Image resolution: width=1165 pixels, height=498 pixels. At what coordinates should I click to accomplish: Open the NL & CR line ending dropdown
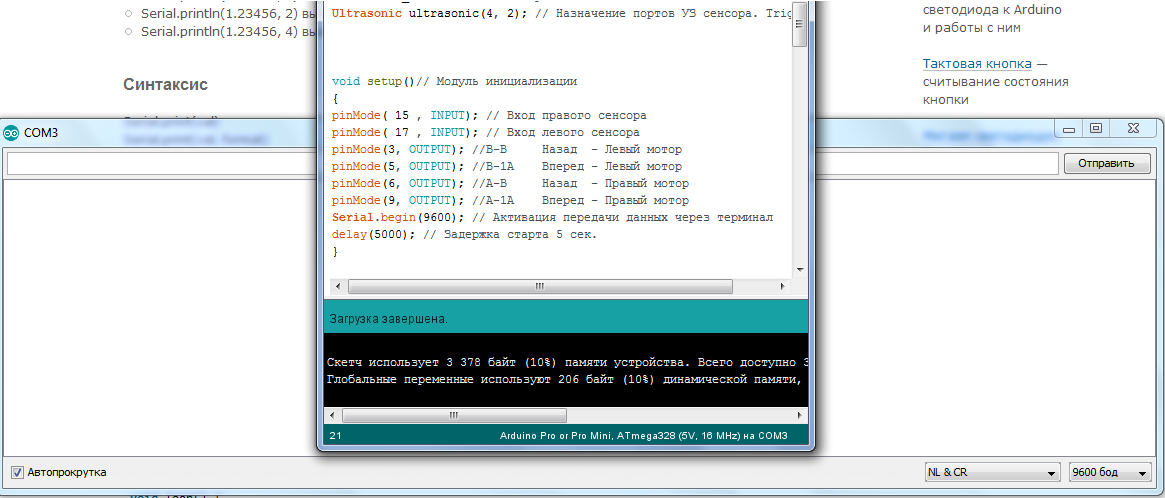pyautogui.click(x=991, y=472)
